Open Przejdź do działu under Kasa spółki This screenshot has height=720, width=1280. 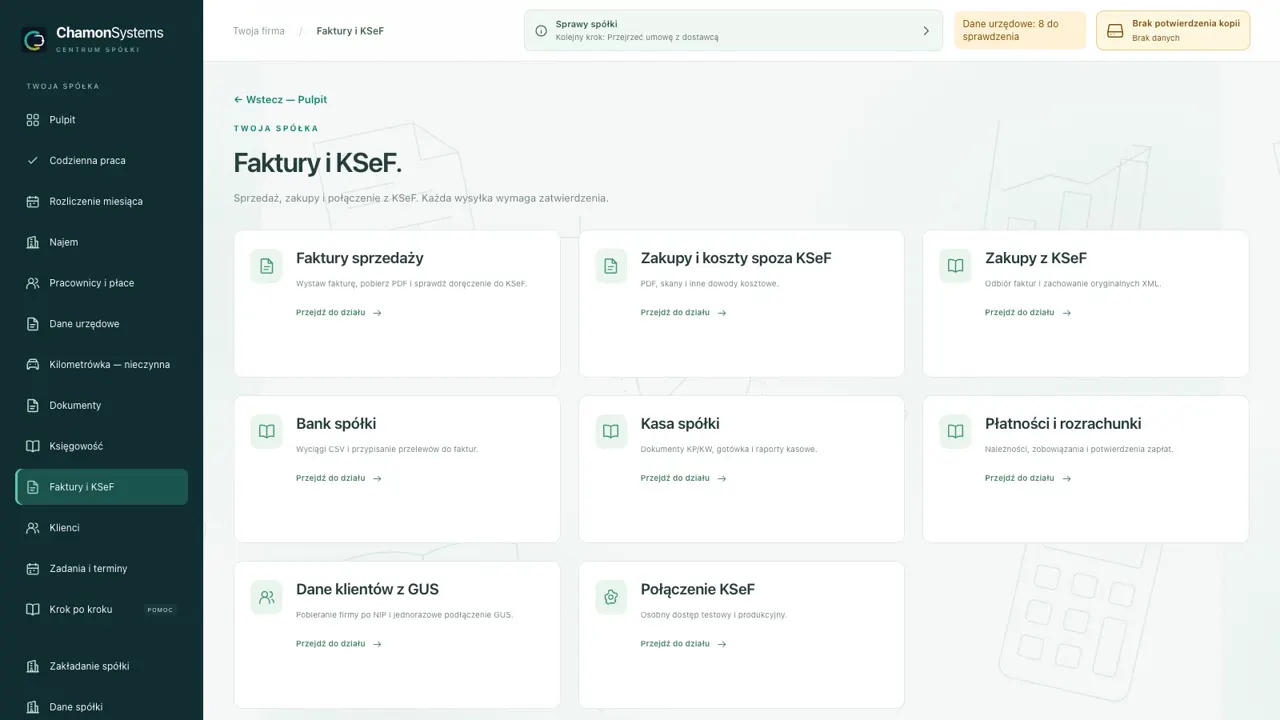tap(683, 478)
